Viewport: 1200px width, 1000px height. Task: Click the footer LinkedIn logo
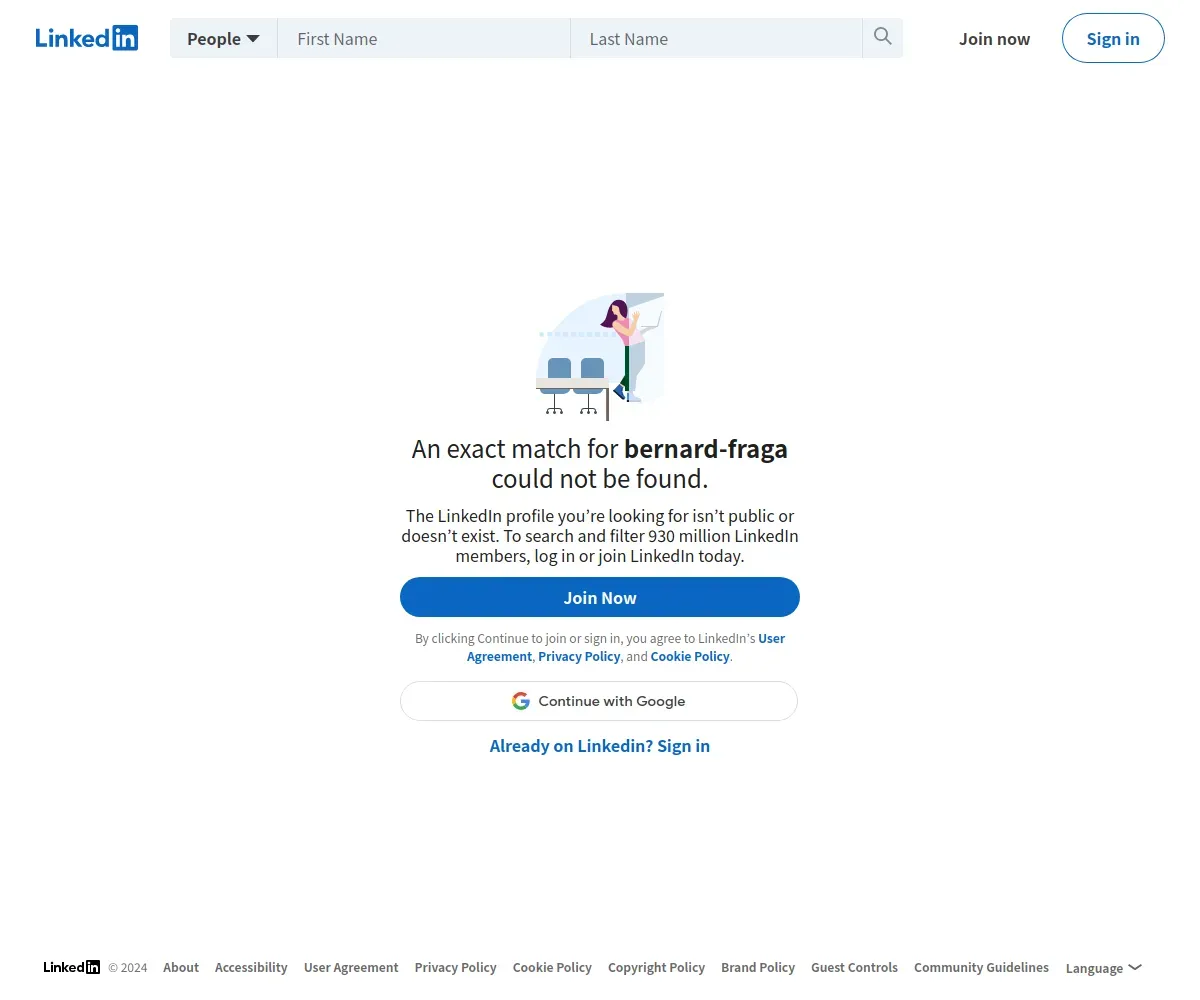(x=72, y=967)
